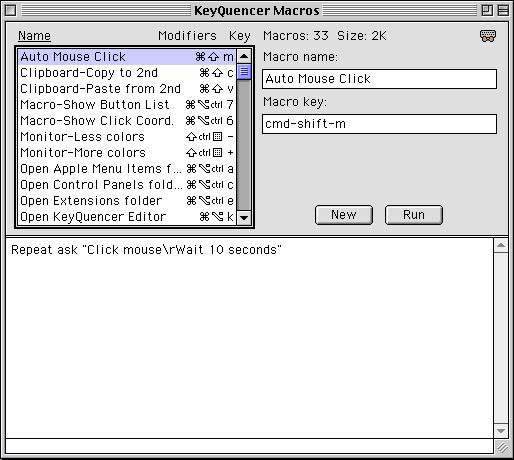Click the KeyQuencer keyboard icon
Image resolution: width=514 pixels, height=460 pixels.
pyautogui.click(x=488, y=36)
